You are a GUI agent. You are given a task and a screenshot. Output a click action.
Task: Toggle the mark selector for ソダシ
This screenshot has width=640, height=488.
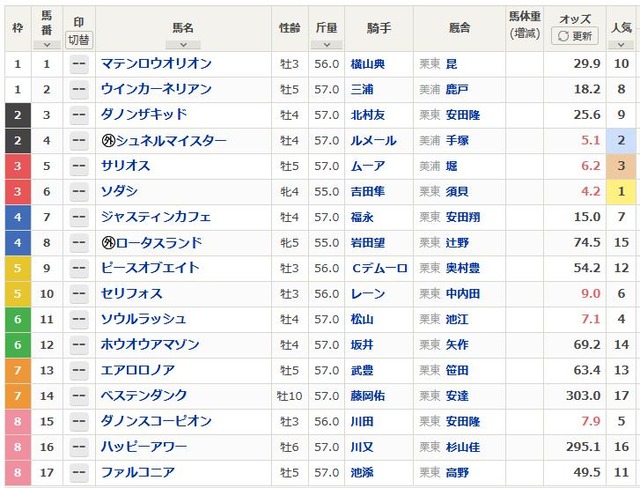click(x=79, y=191)
